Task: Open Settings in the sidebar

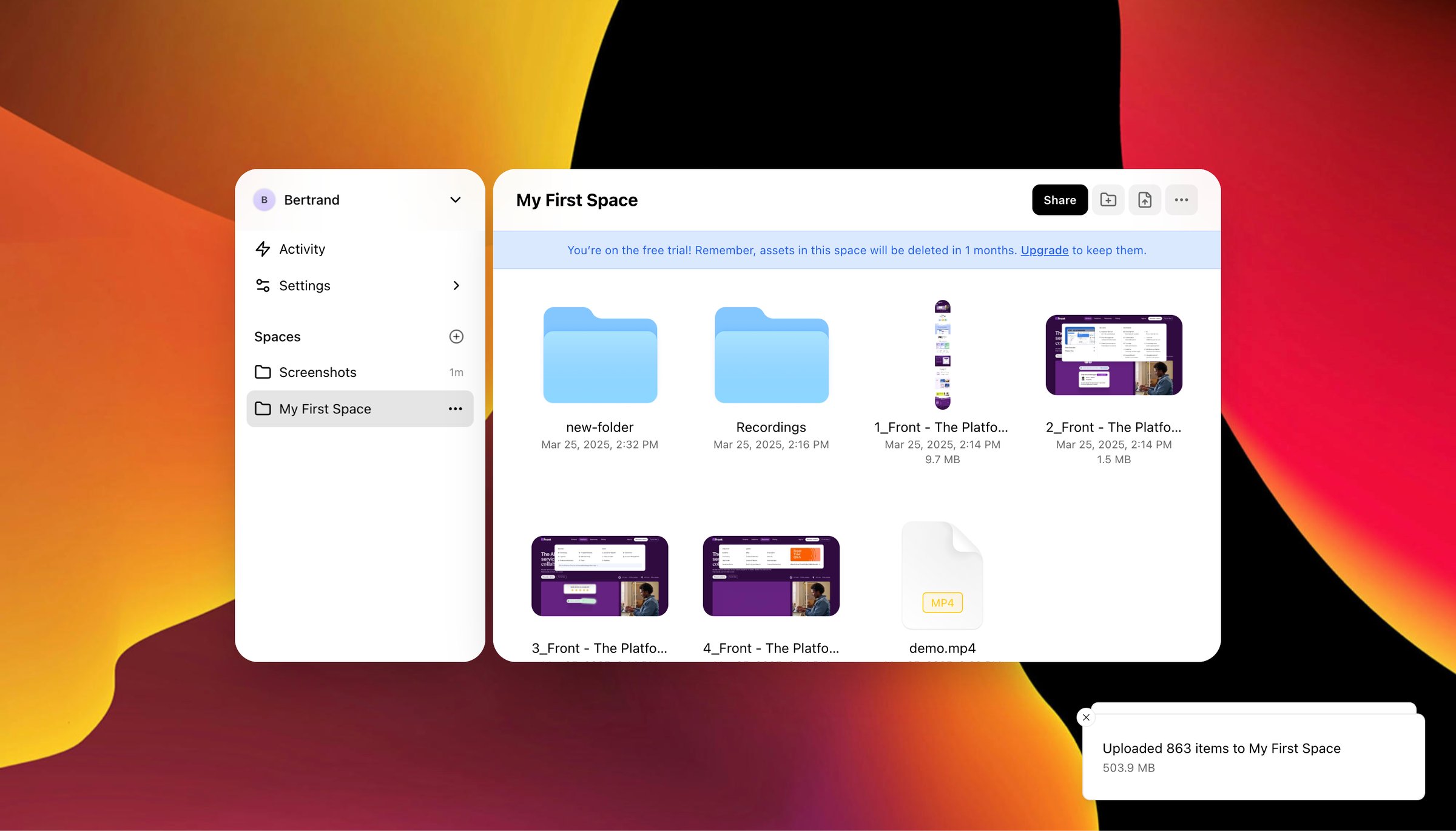Action: (x=360, y=285)
